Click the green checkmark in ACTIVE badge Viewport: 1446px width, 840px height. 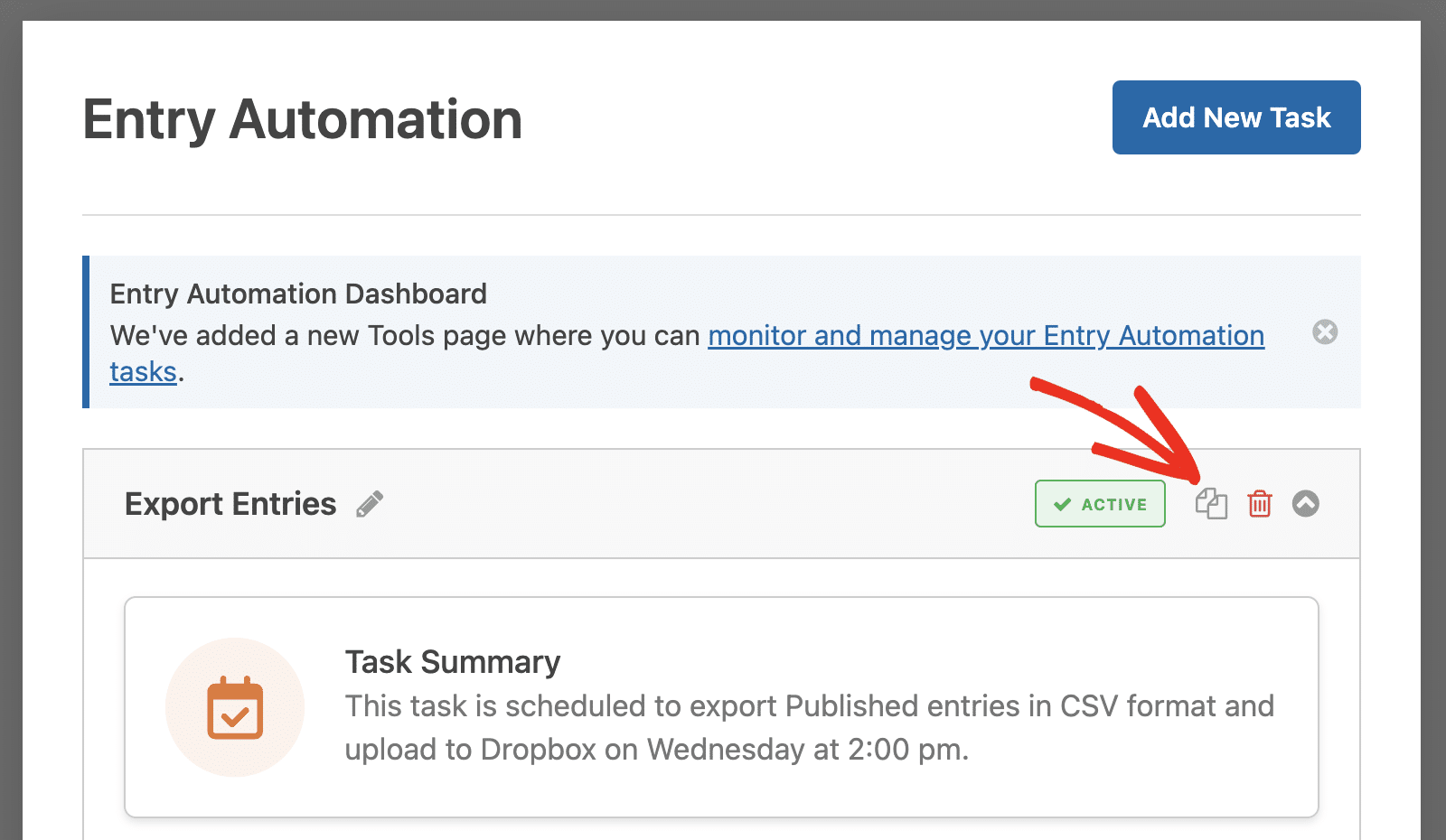coord(1063,504)
